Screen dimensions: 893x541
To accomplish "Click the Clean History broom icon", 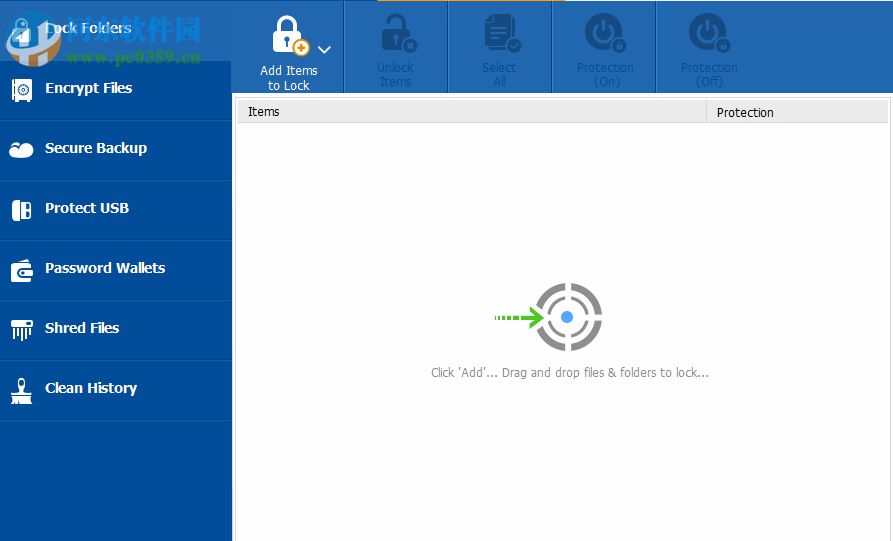I will 22,391.
